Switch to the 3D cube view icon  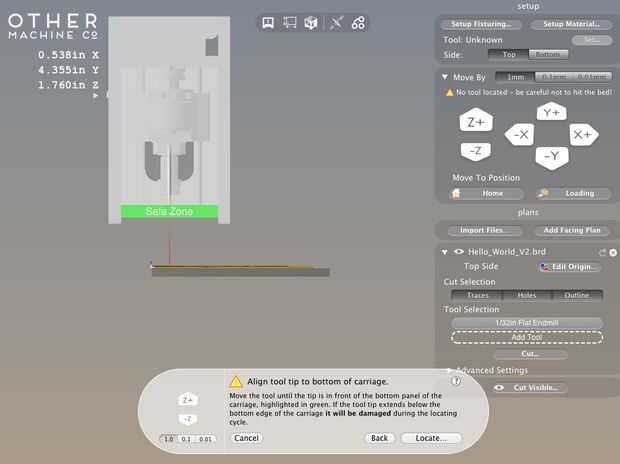(x=311, y=23)
